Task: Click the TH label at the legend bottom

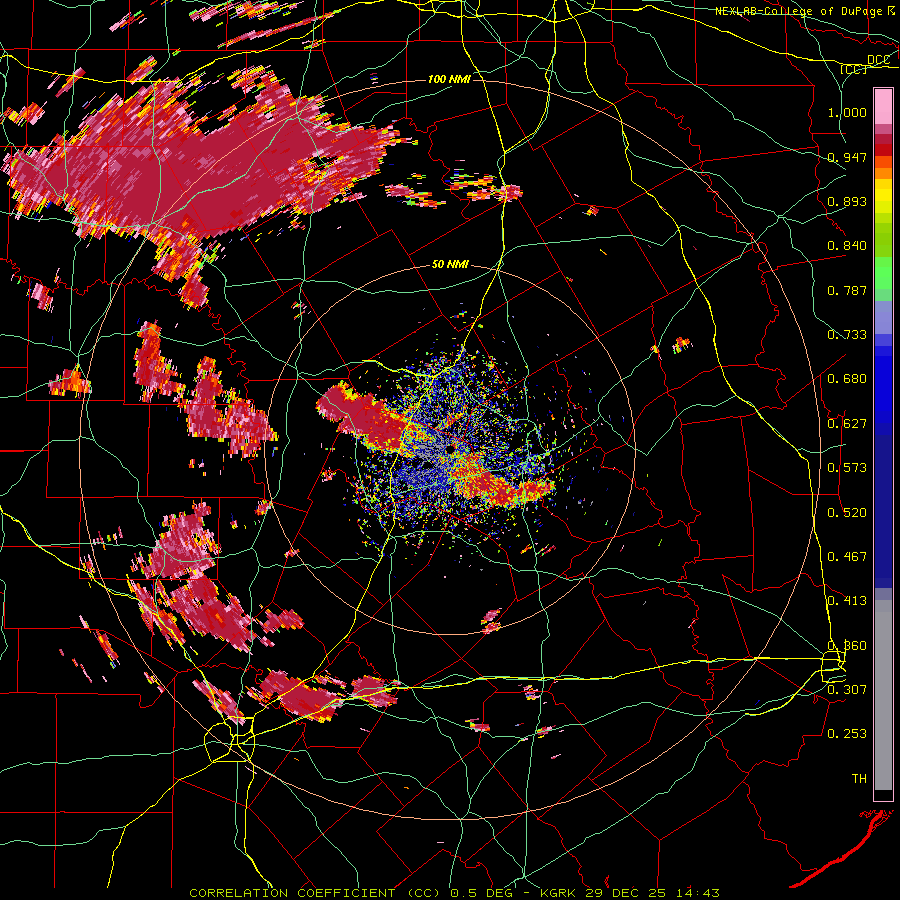Action: (x=859, y=779)
